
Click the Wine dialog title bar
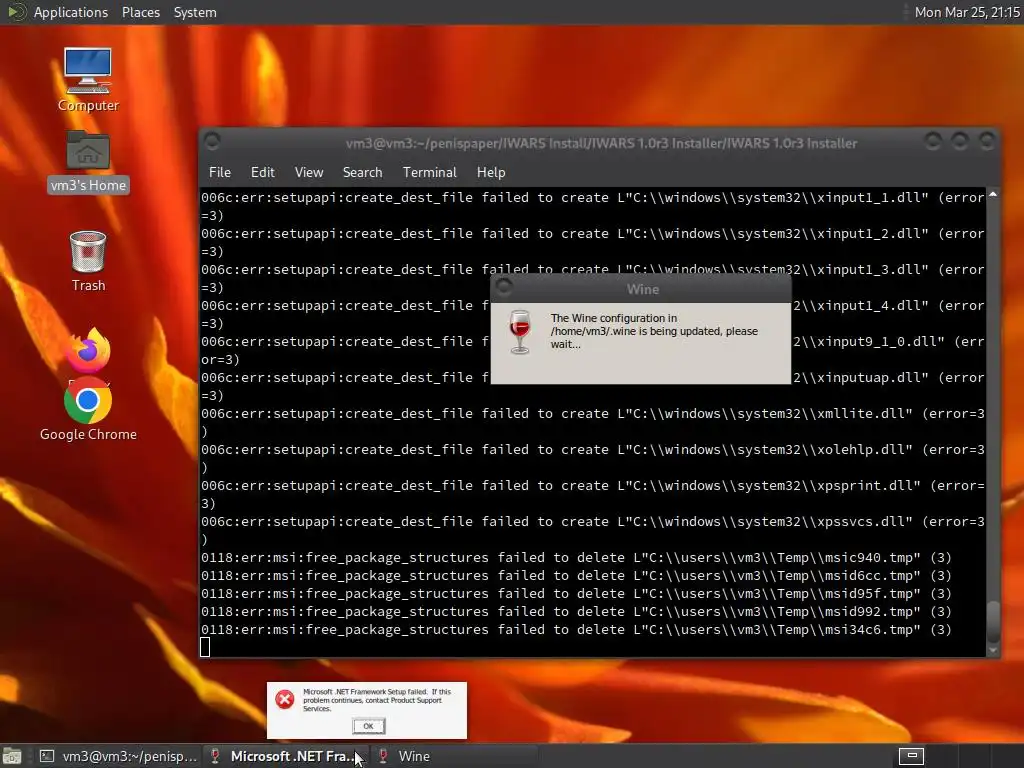coord(642,289)
